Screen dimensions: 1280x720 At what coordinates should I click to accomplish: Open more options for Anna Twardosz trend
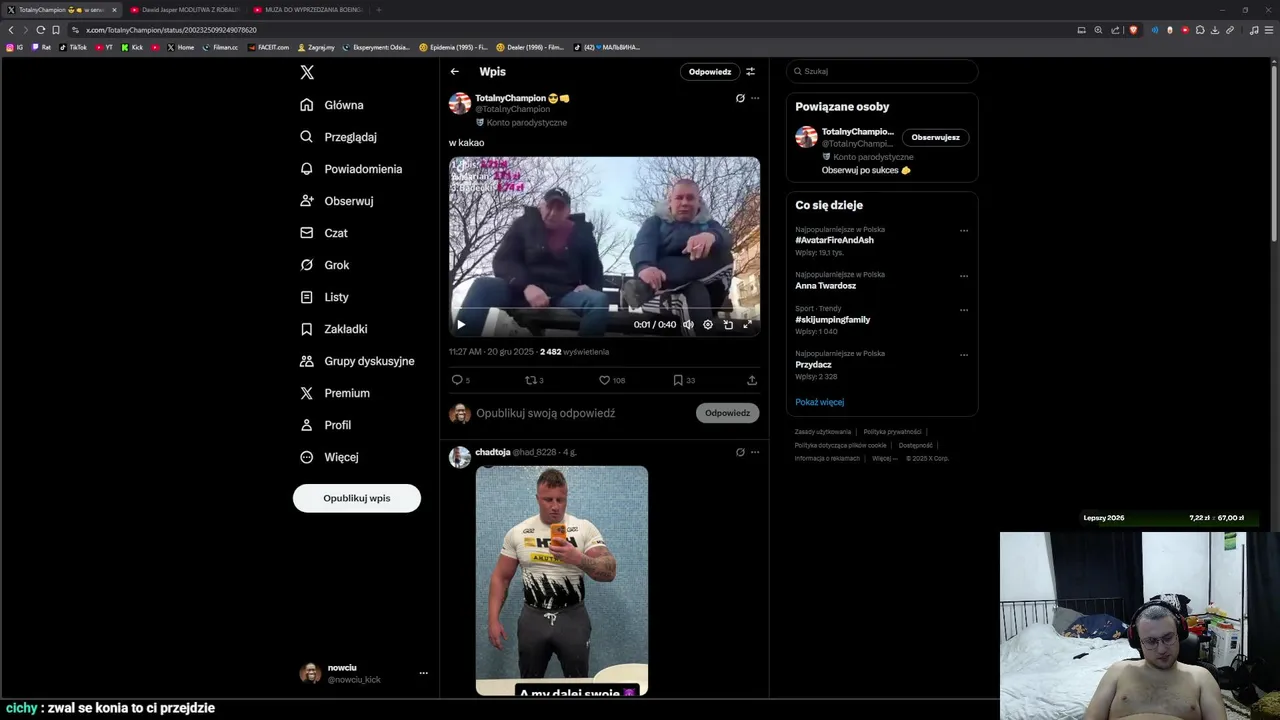(964, 276)
